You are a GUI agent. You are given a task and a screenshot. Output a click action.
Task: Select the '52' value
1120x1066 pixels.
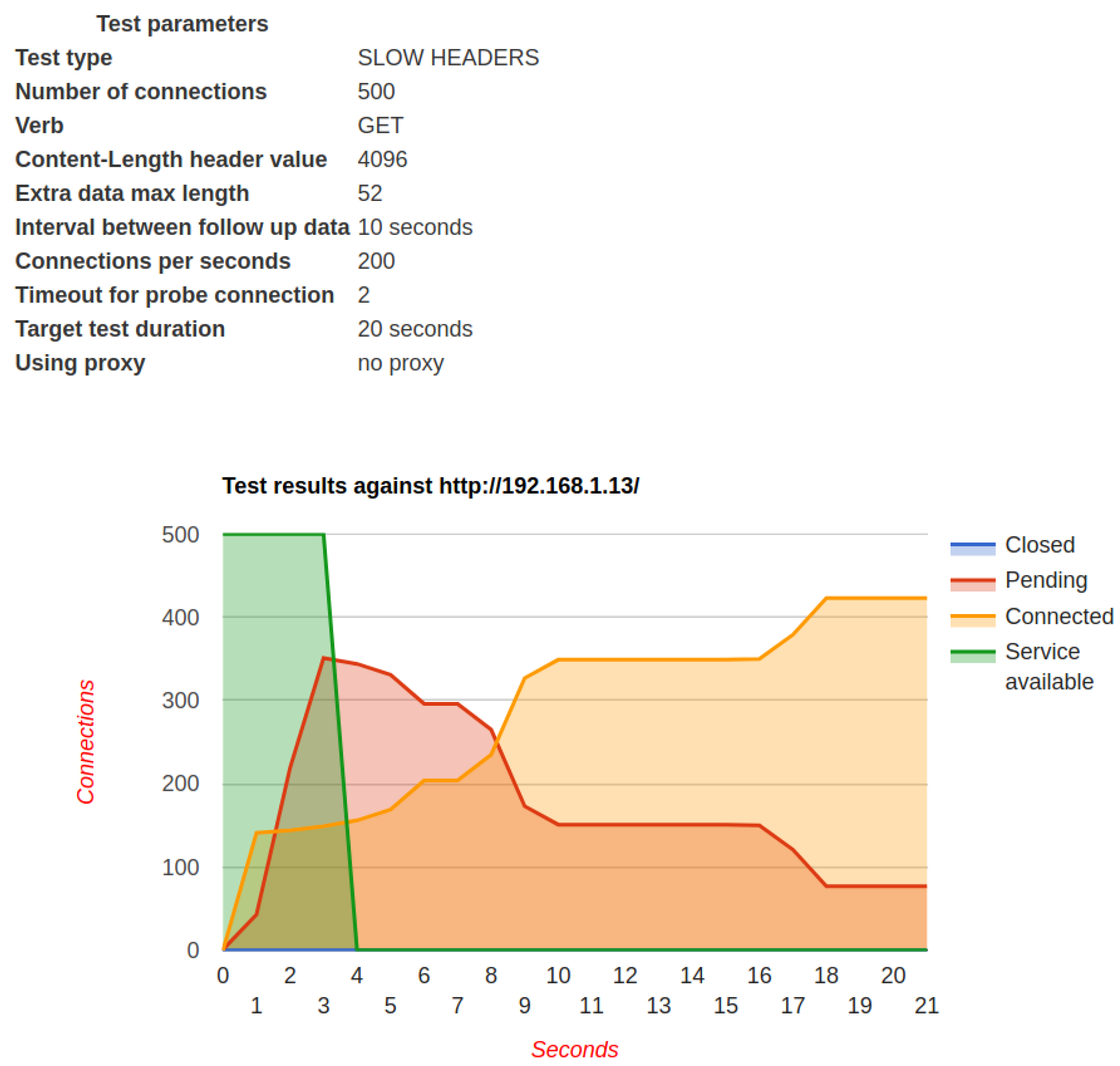pos(370,194)
